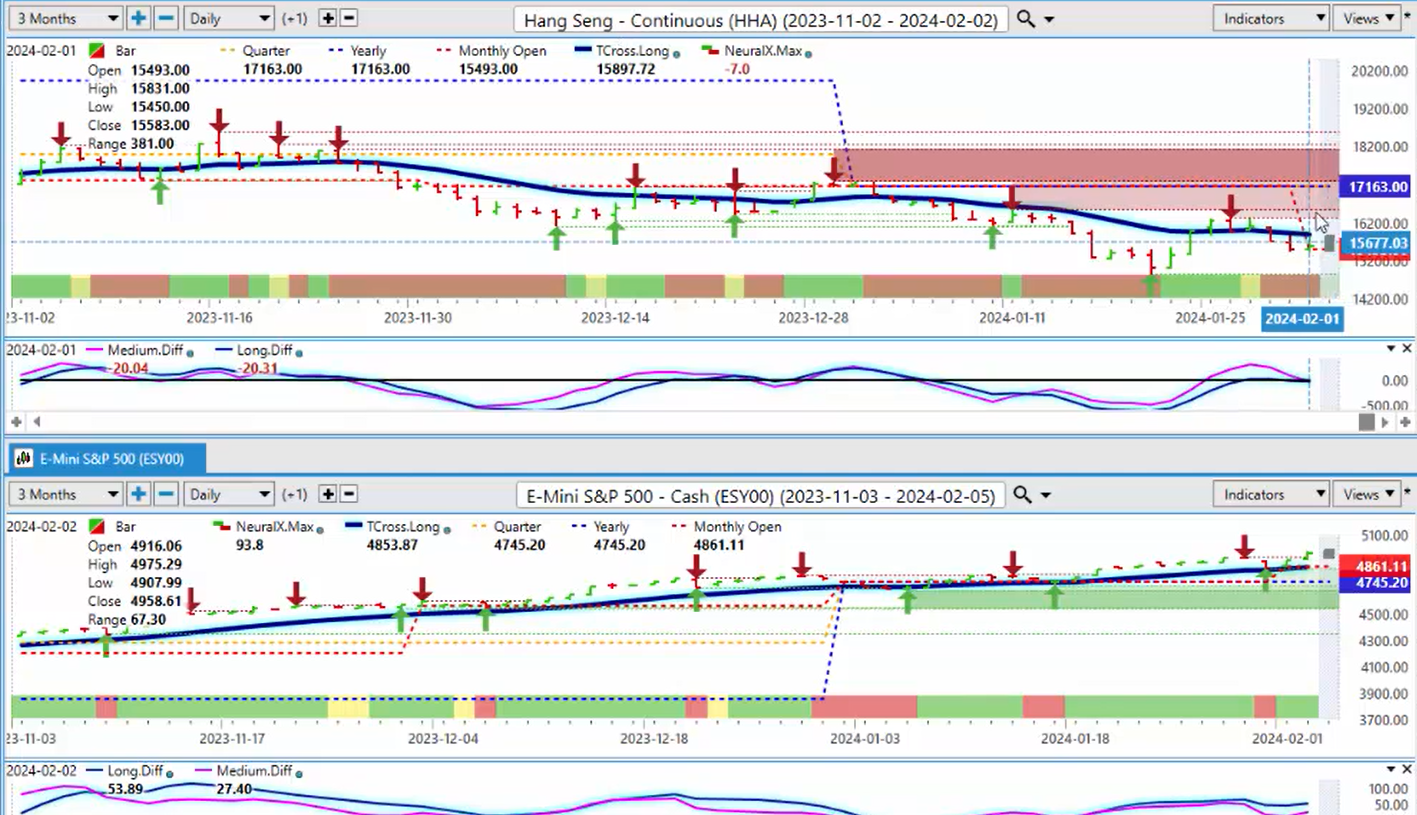
Task: Open the Views dropdown on E-Mini chart
Action: [x=1368, y=494]
